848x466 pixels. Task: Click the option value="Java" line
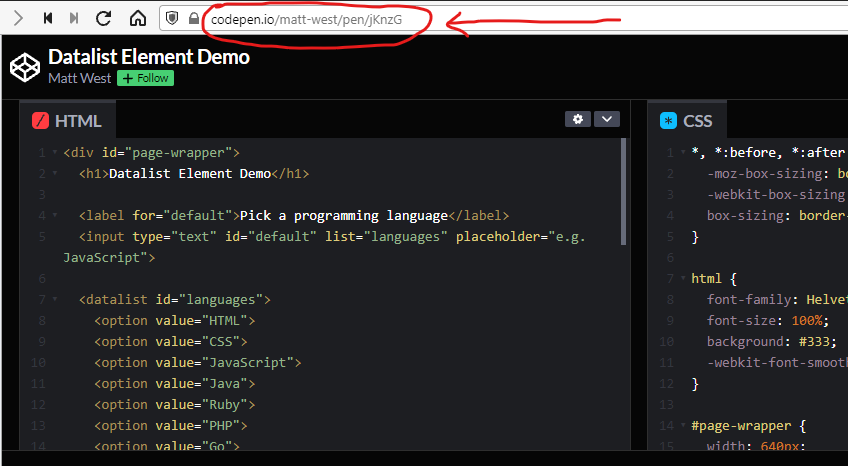pos(175,384)
